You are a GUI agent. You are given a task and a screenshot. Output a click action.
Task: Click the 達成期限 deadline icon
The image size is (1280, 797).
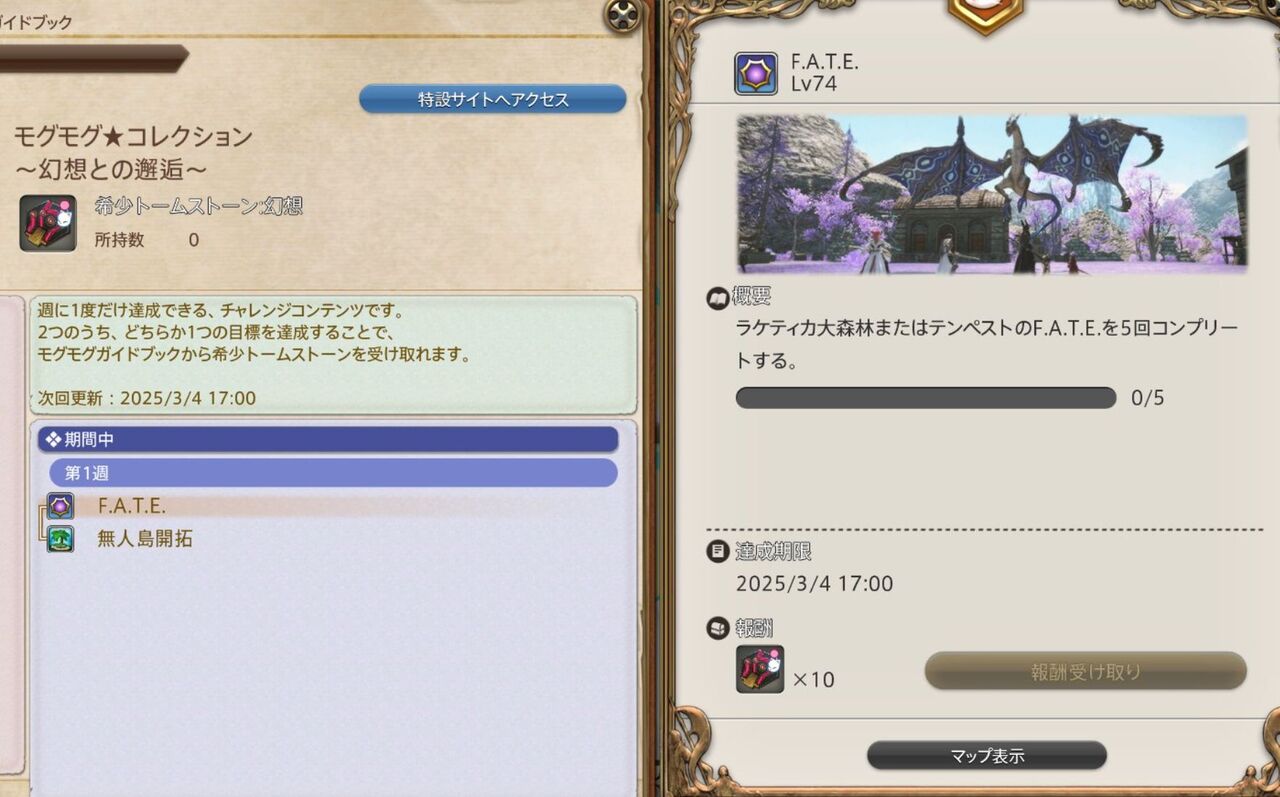[718, 551]
